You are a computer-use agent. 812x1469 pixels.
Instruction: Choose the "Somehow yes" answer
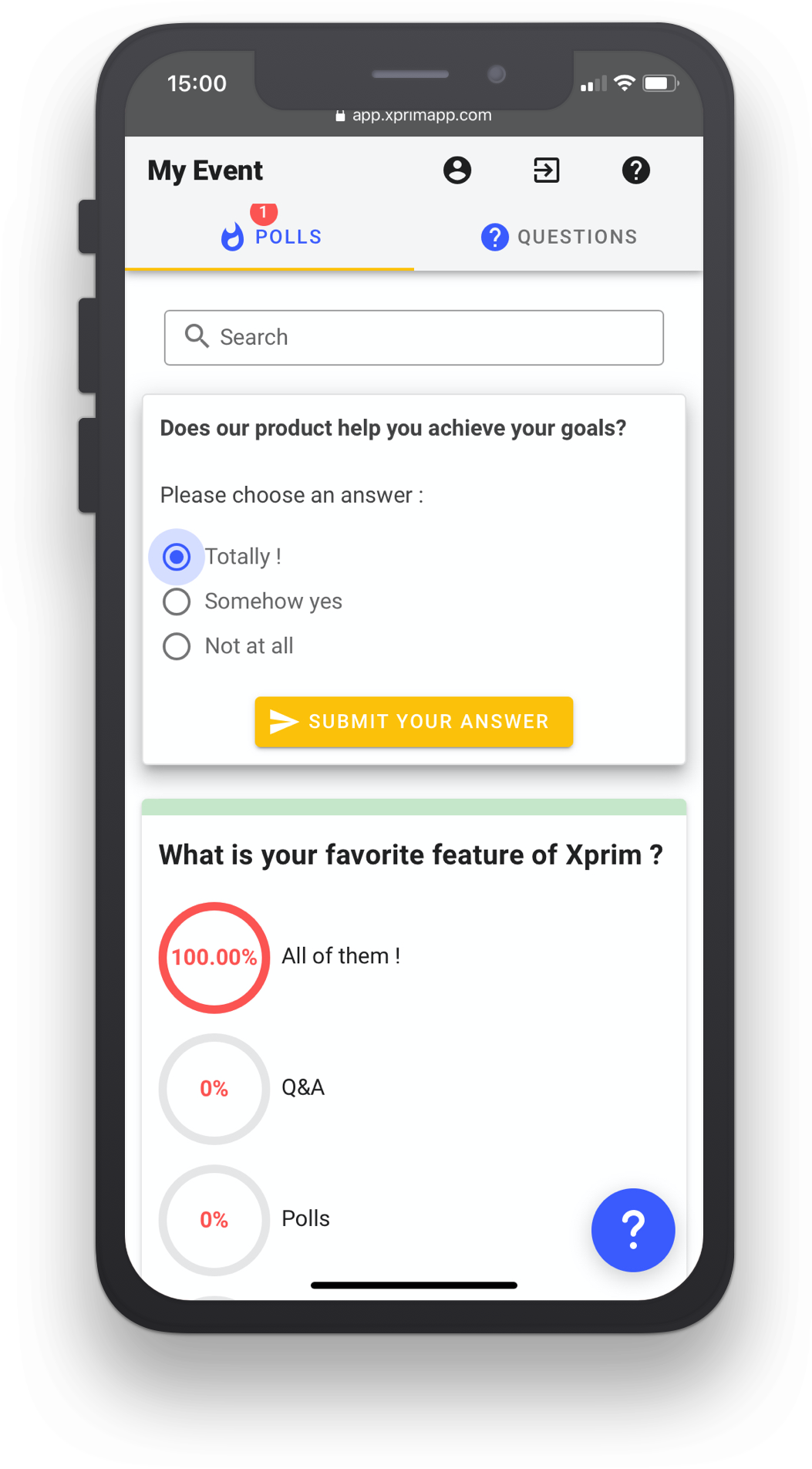(x=177, y=601)
